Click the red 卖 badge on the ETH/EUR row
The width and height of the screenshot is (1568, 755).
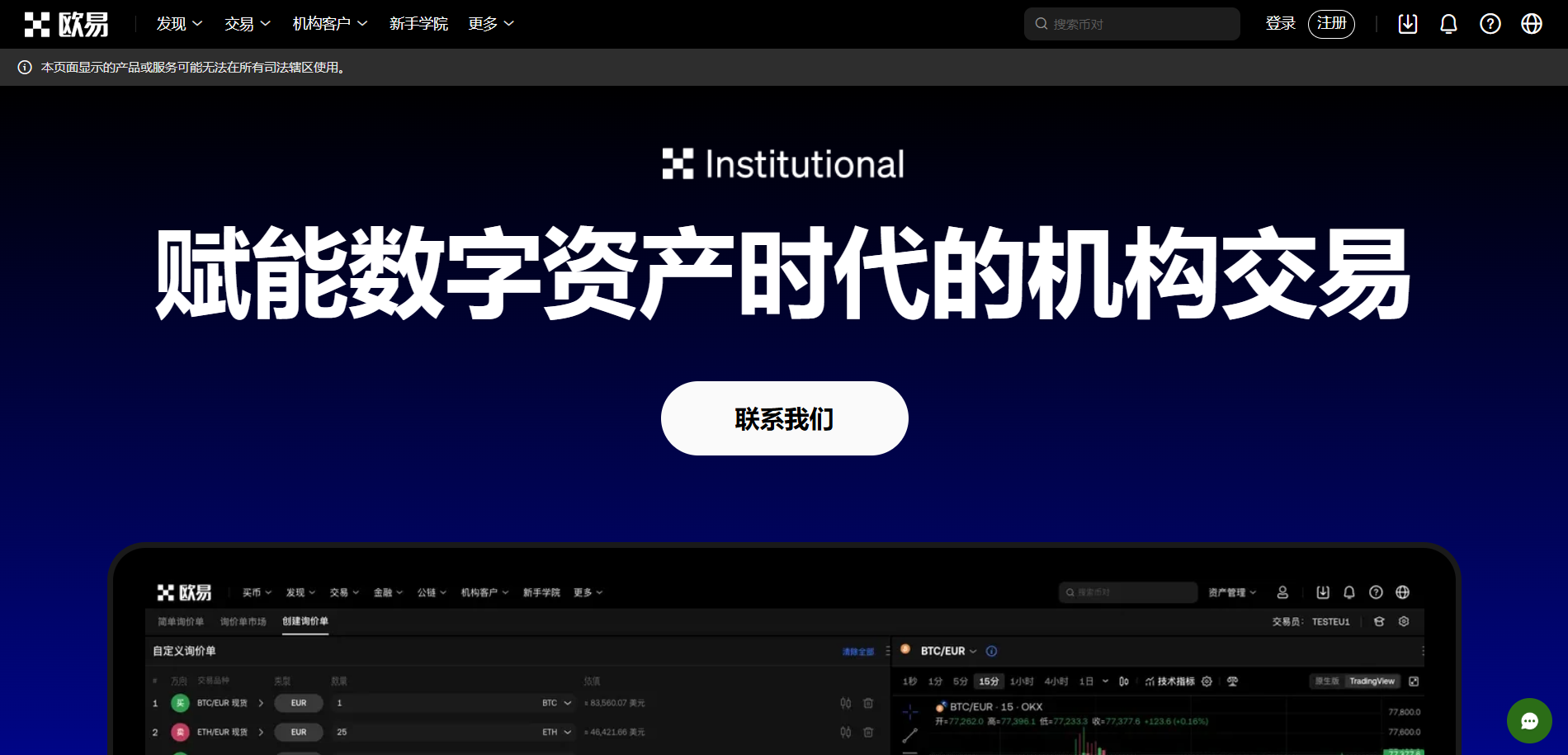180,732
